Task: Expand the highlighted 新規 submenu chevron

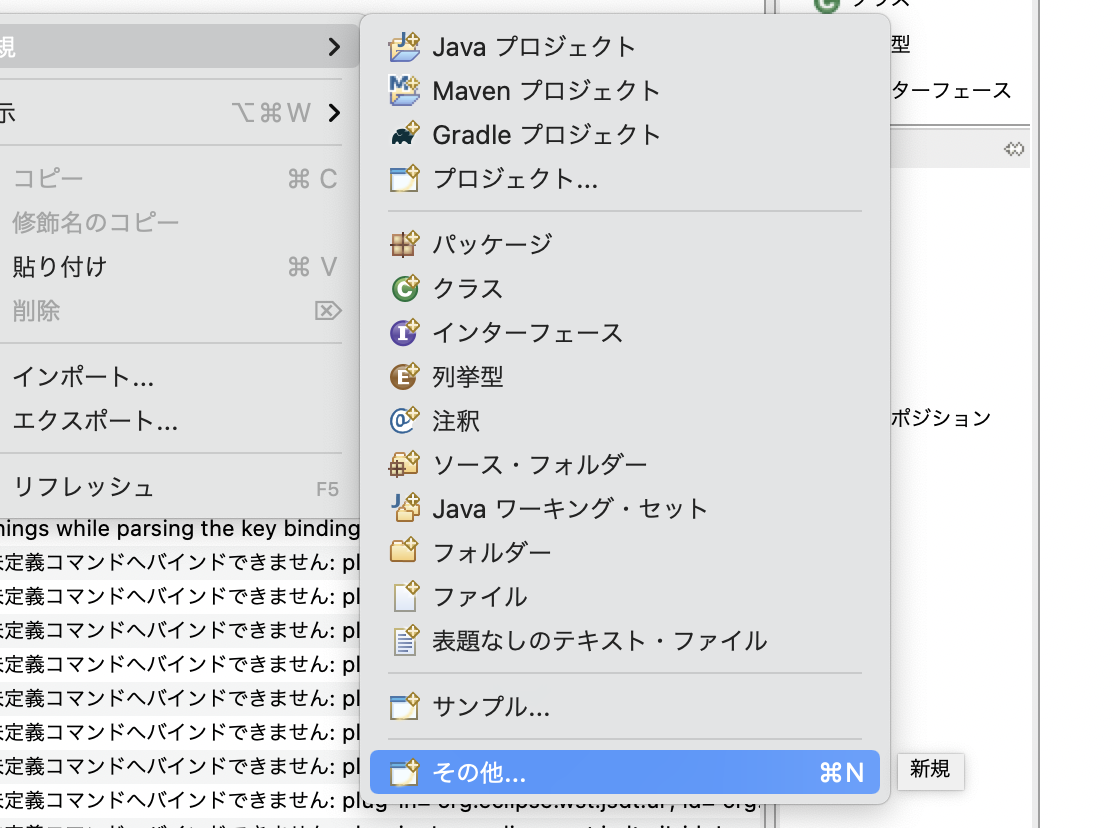Action: [333, 47]
